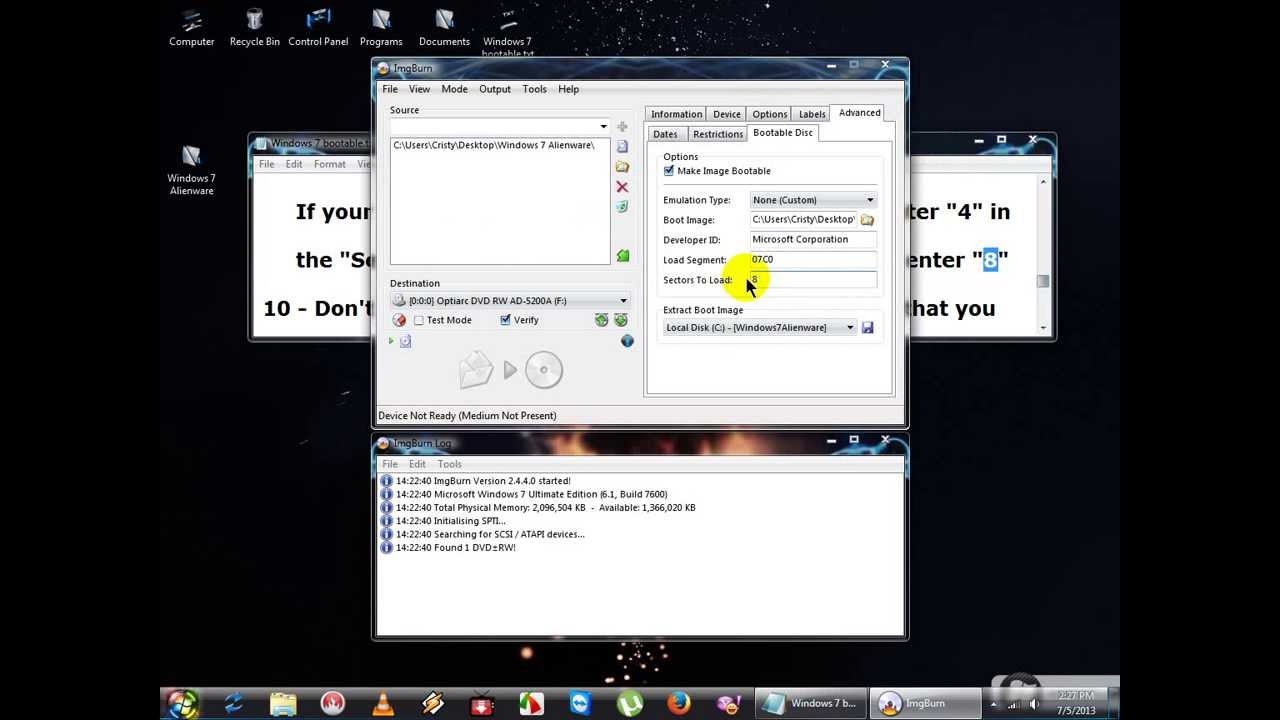Click the Load Segment field
1280x720 pixels.
[x=813, y=260]
